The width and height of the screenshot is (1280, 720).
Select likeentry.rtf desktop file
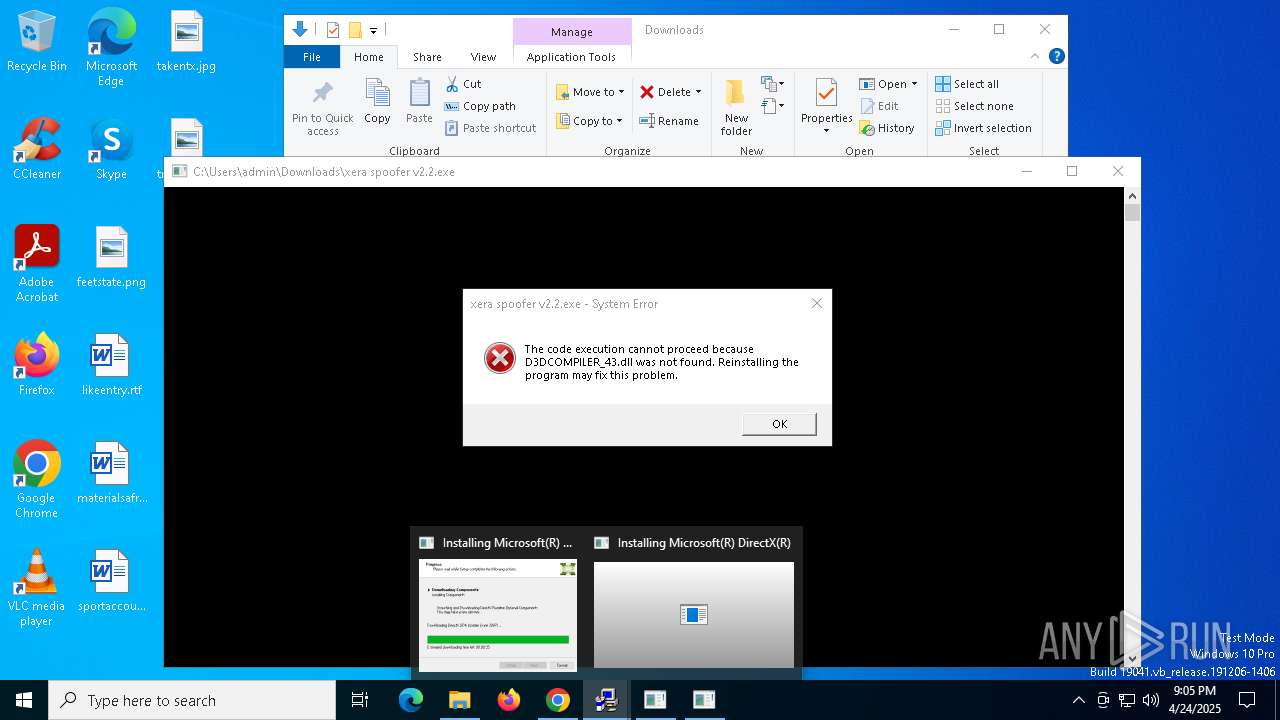click(x=111, y=366)
